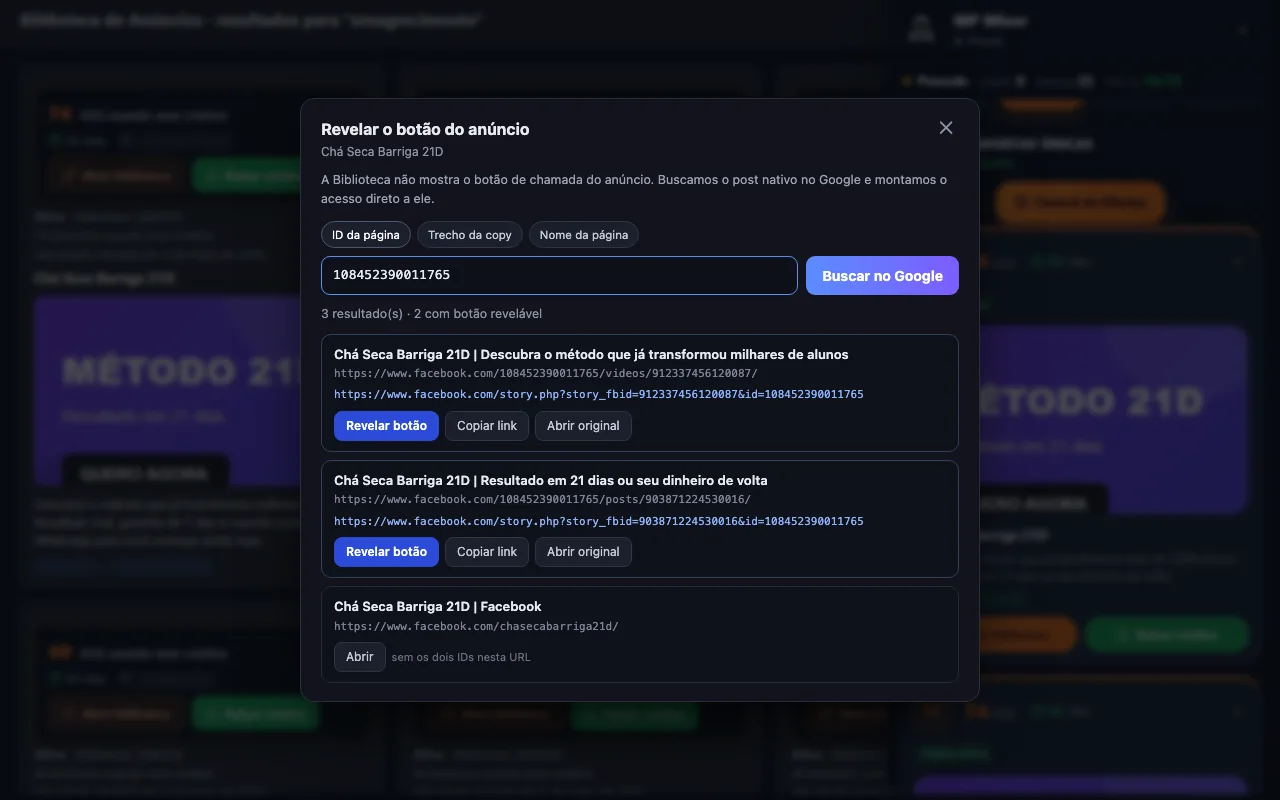1280x800 pixels.
Task: Click 'sem os dois IDs nesta URL' note
Action: 461,658
